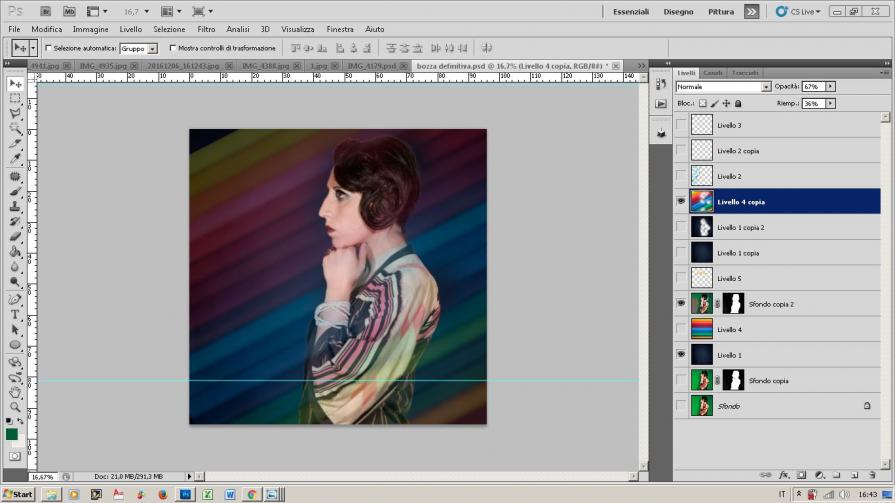
Task: Hide the Livello 4 copia layer
Action: (681, 201)
